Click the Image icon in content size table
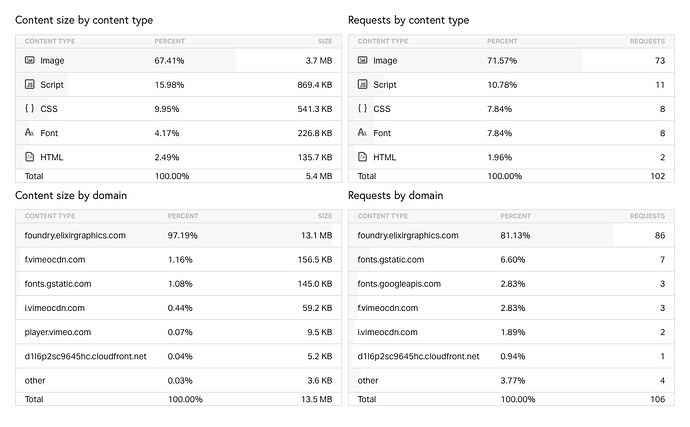 pos(29,61)
